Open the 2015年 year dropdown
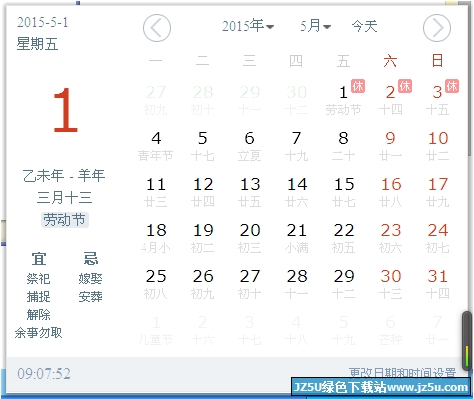Viewport: 474px width, 399px height. point(248,26)
